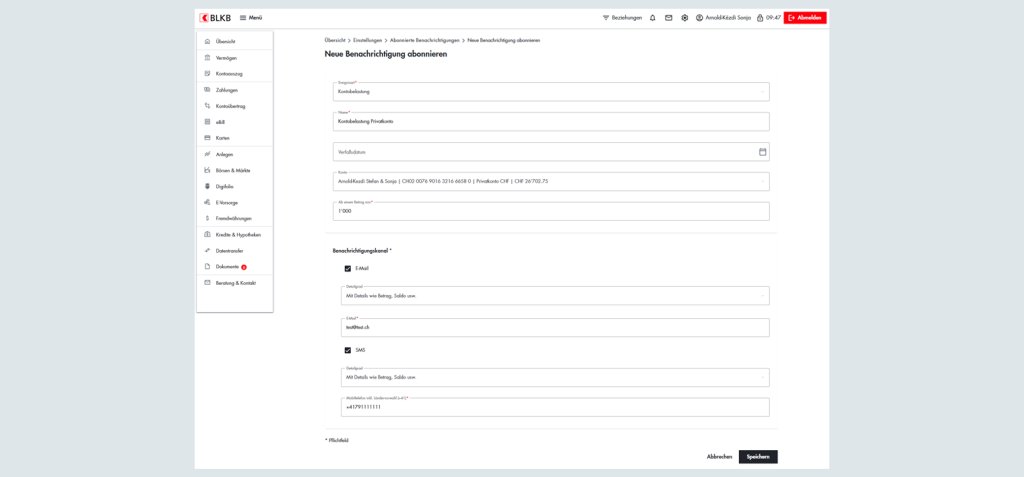Click the Übersicht home icon in sidebar

(207, 41)
